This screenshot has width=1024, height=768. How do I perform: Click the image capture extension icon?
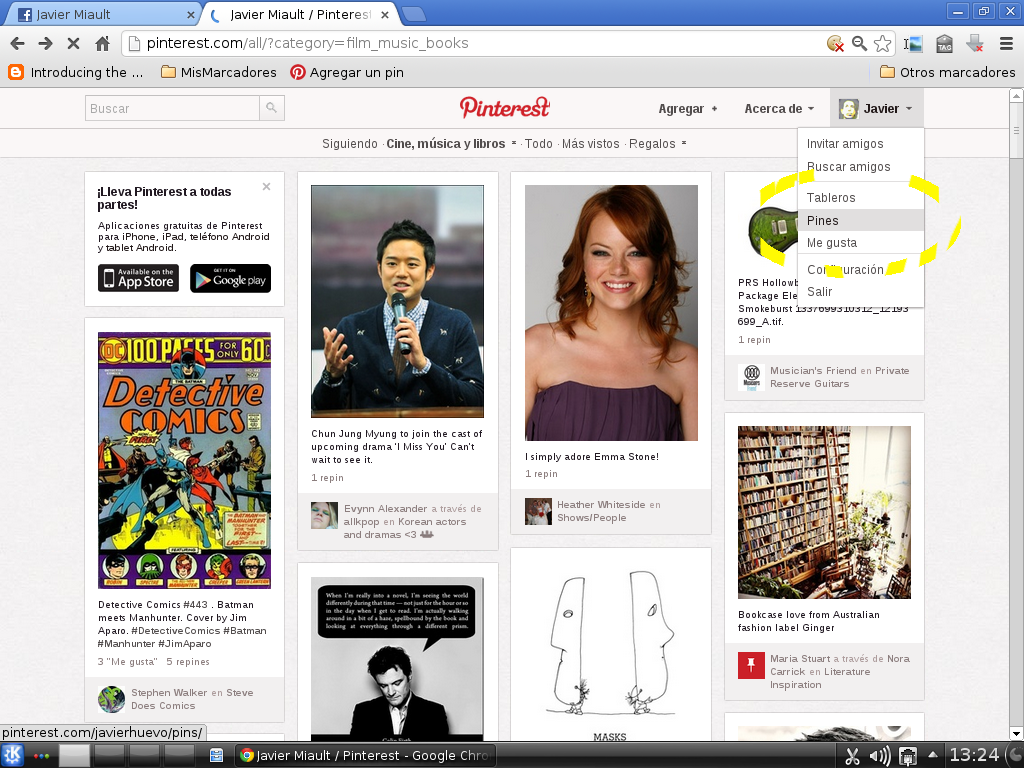(x=914, y=44)
